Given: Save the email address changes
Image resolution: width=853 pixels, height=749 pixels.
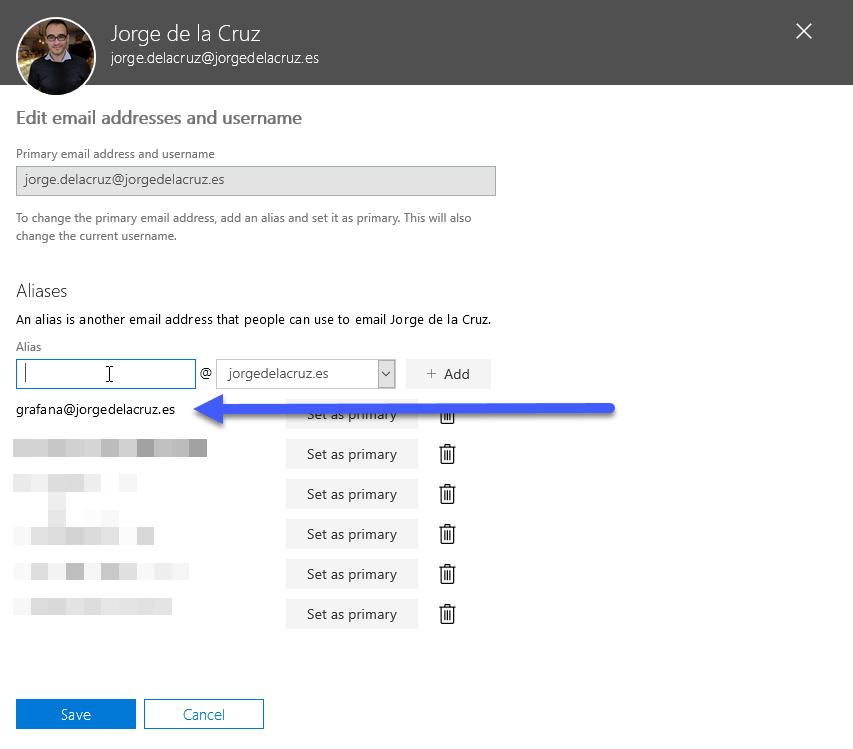Looking at the screenshot, I should point(76,714).
